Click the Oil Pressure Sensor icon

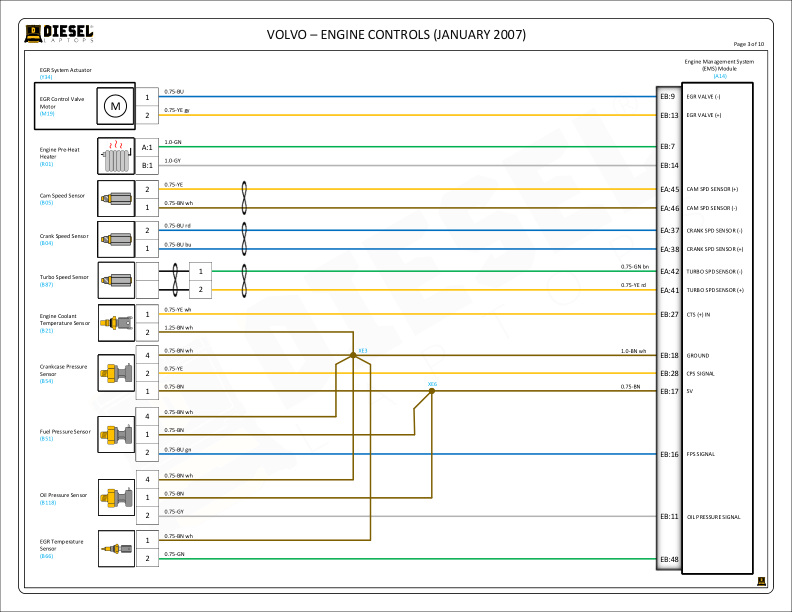[x=116, y=497]
